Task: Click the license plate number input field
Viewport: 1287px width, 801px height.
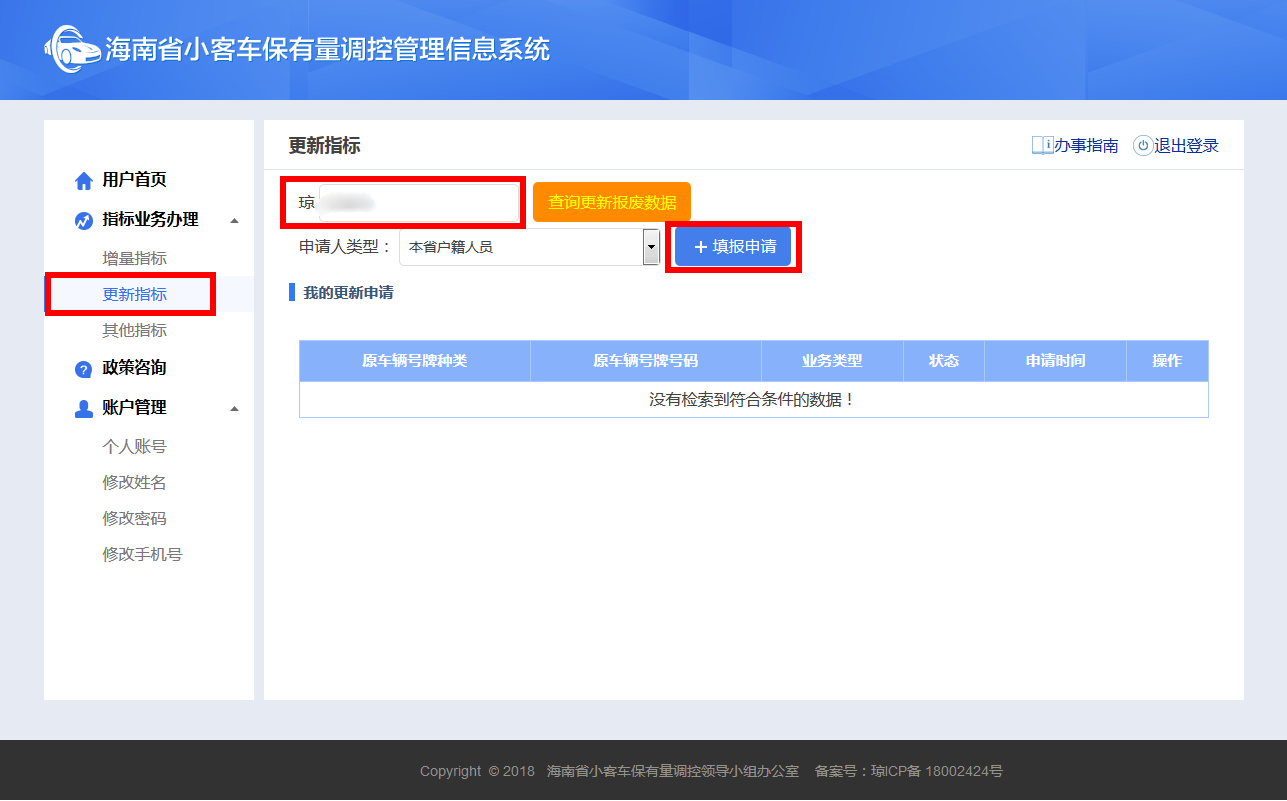Action: [x=418, y=203]
